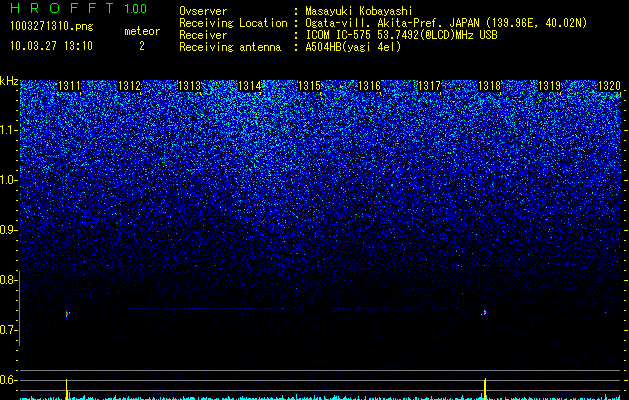Click the 1313 time marker
This screenshot has height=400, width=629.
(x=189, y=86)
